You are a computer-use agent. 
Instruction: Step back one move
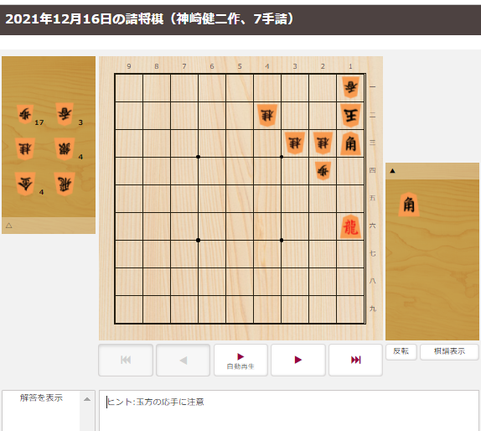point(183,360)
